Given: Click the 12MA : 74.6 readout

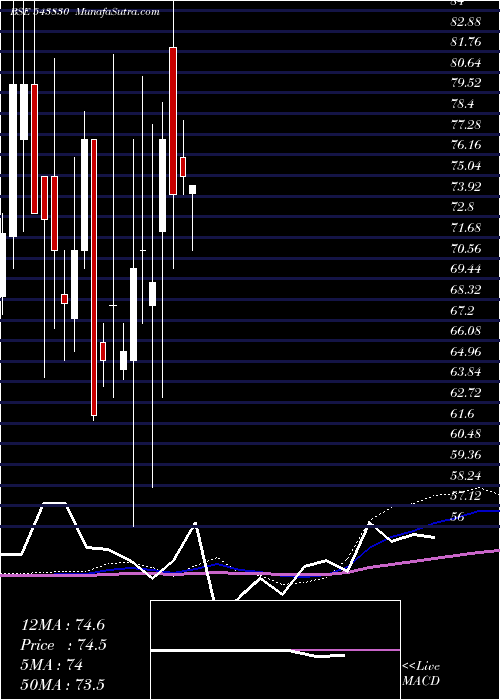Looking at the screenshot, I should tap(63, 625).
